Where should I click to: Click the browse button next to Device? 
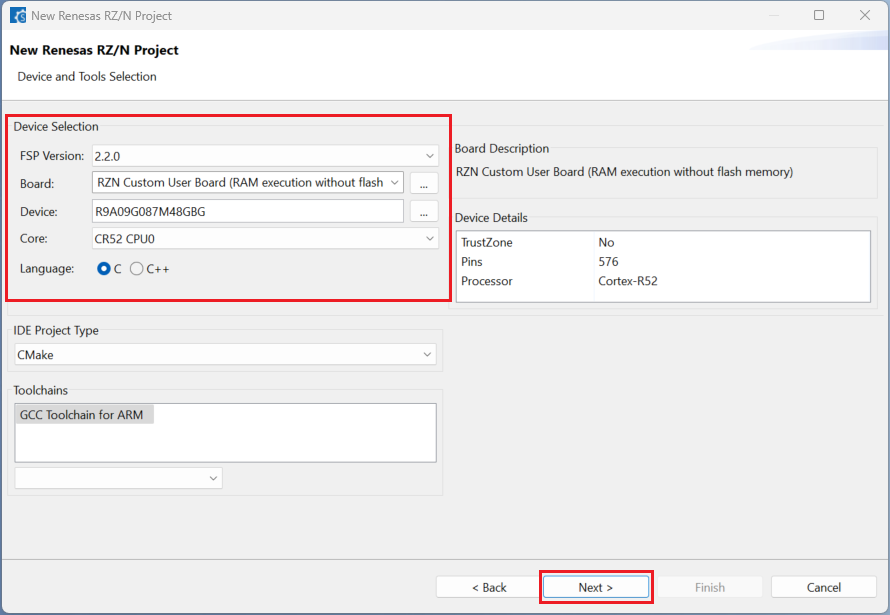pos(424,212)
